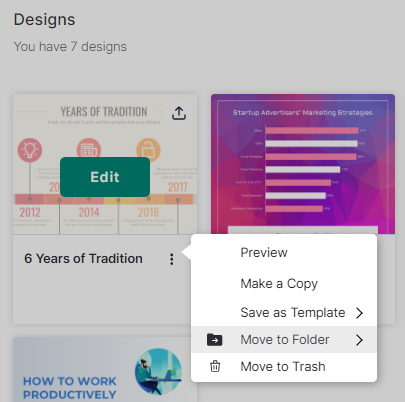The image size is (405, 402).
Task: Open the three-dot options menu for 6 Years of Tradition
Action: coord(172,259)
